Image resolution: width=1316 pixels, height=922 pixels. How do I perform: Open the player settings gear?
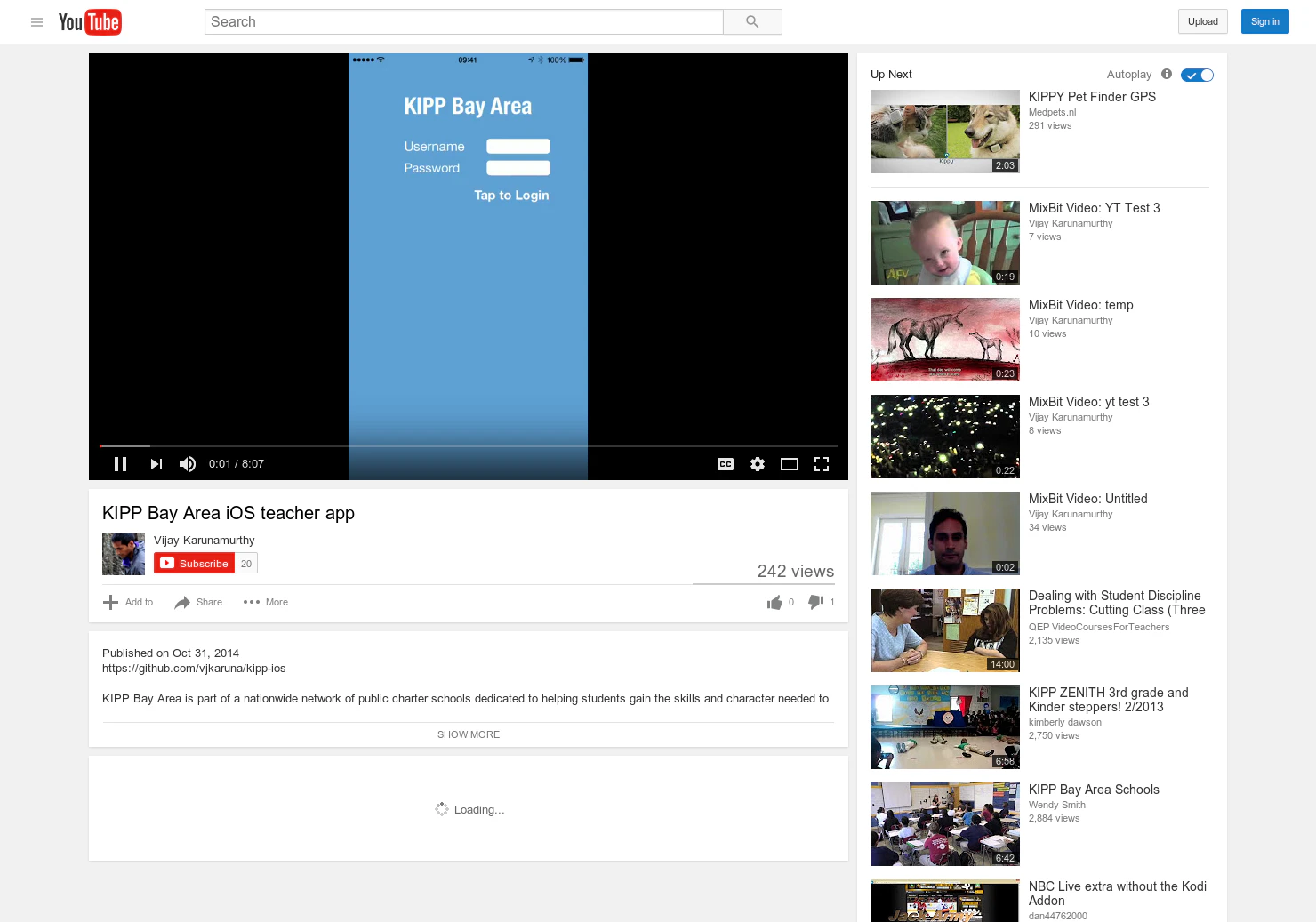(x=758, y=464)
